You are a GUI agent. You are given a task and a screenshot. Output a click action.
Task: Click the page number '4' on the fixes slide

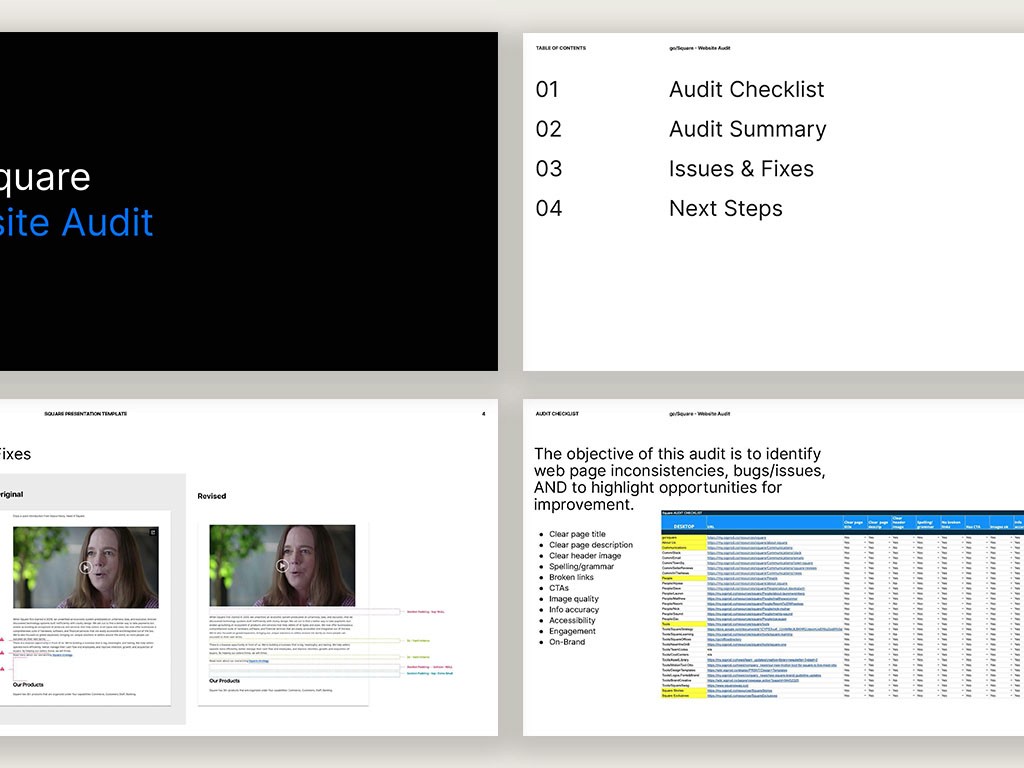483,414
